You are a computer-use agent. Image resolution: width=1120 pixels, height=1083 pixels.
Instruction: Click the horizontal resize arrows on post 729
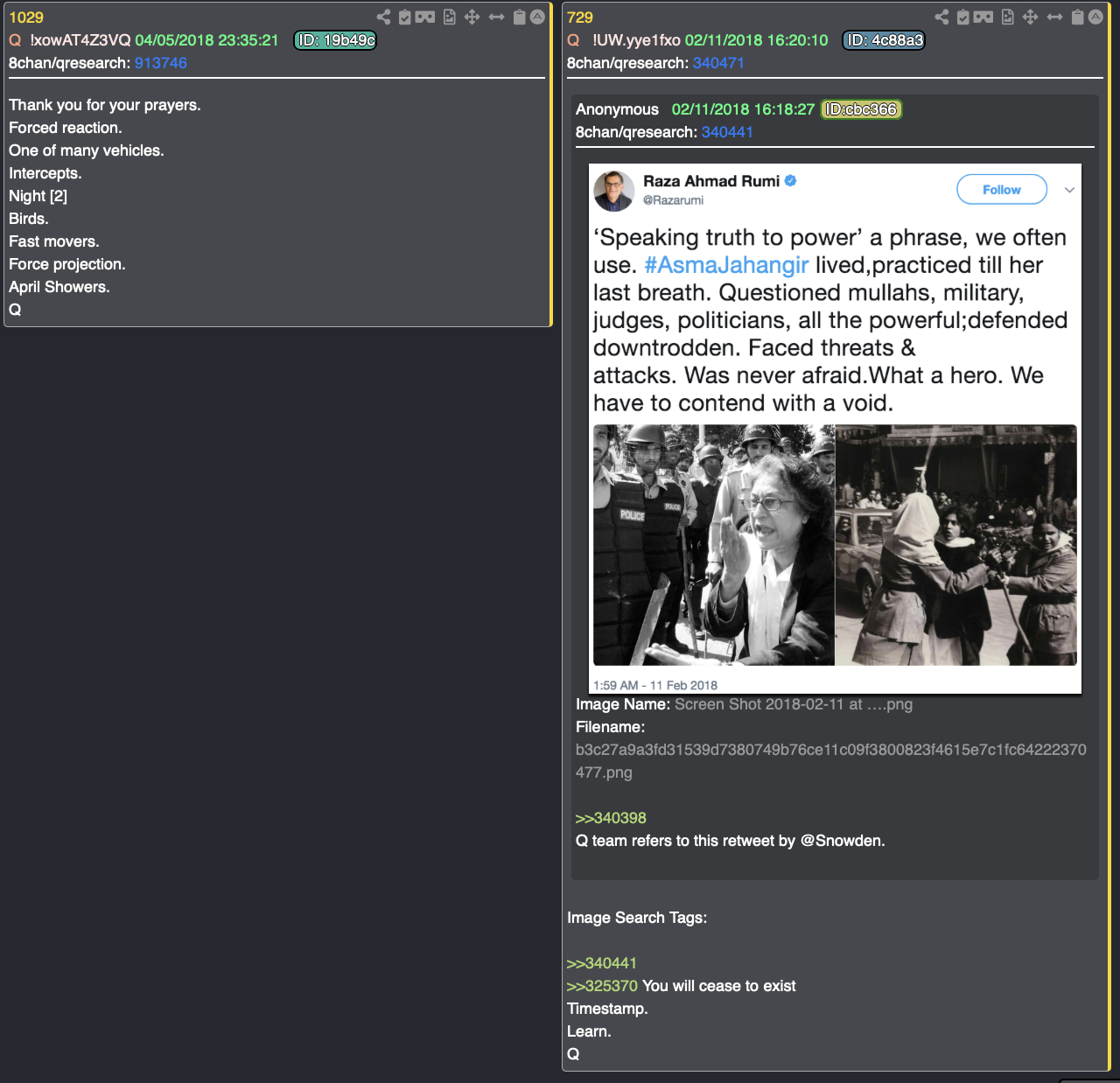pyautogui.click(x=1054, y=17)
